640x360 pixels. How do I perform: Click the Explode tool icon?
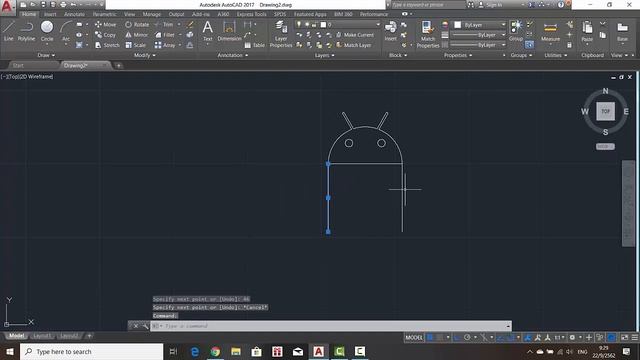(x=190, y=35)
